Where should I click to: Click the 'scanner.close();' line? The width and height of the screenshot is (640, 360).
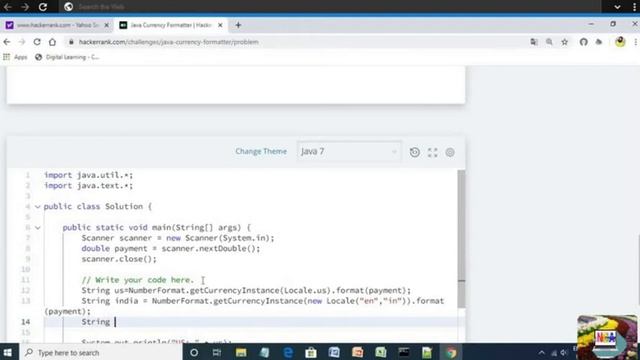tap(119, 259)
